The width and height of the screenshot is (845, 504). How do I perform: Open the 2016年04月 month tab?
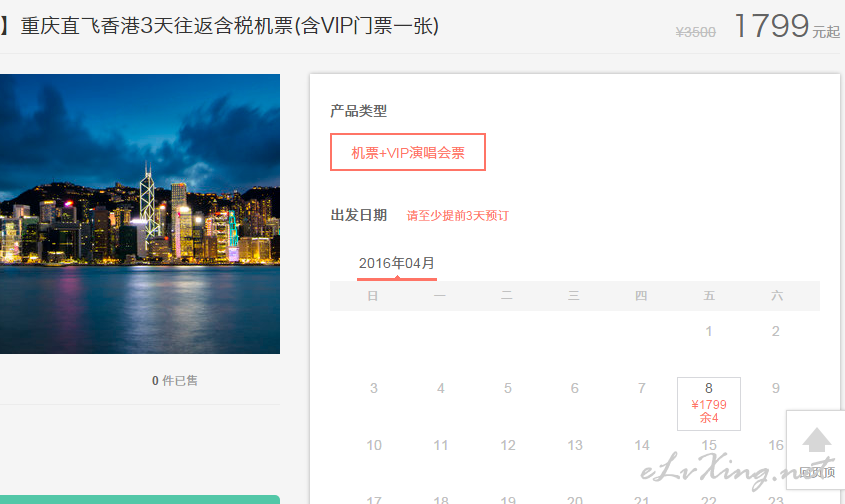397,264
